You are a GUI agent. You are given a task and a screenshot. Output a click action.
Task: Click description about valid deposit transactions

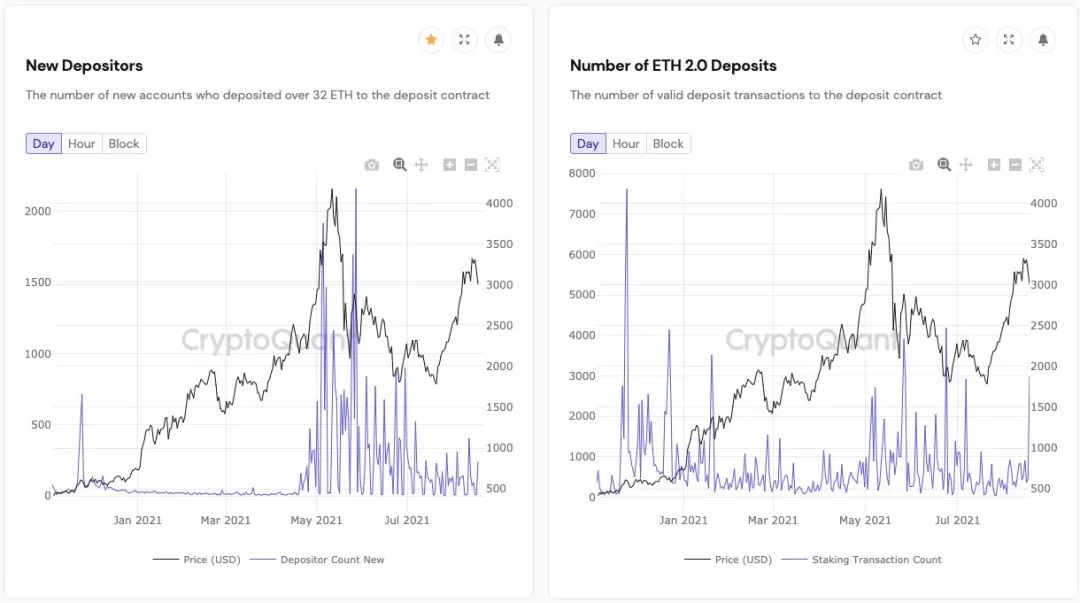point(756,95)
